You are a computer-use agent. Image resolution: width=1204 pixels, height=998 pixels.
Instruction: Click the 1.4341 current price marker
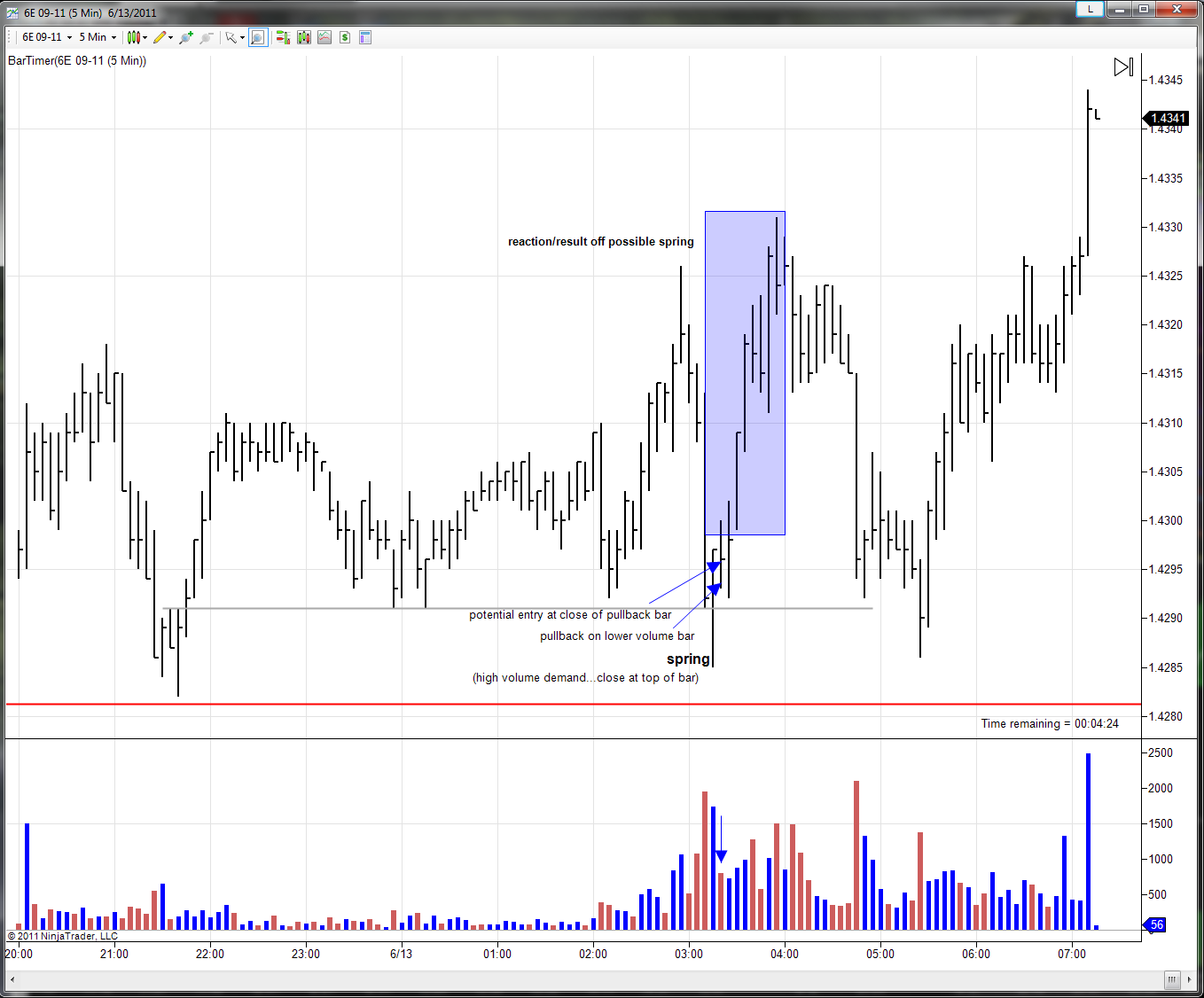point(1166,118)
